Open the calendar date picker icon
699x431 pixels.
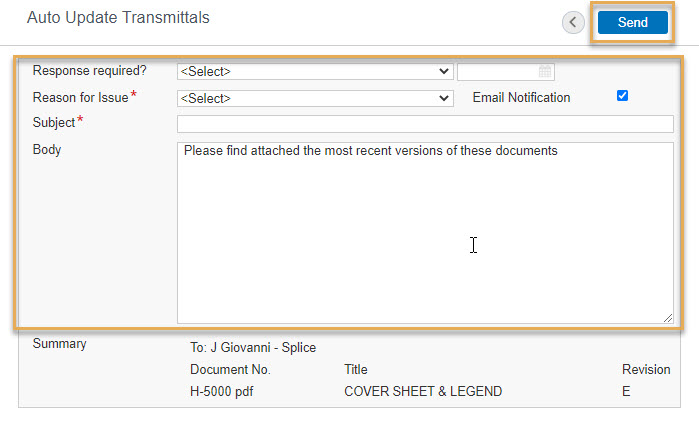(x=545, y=71)
